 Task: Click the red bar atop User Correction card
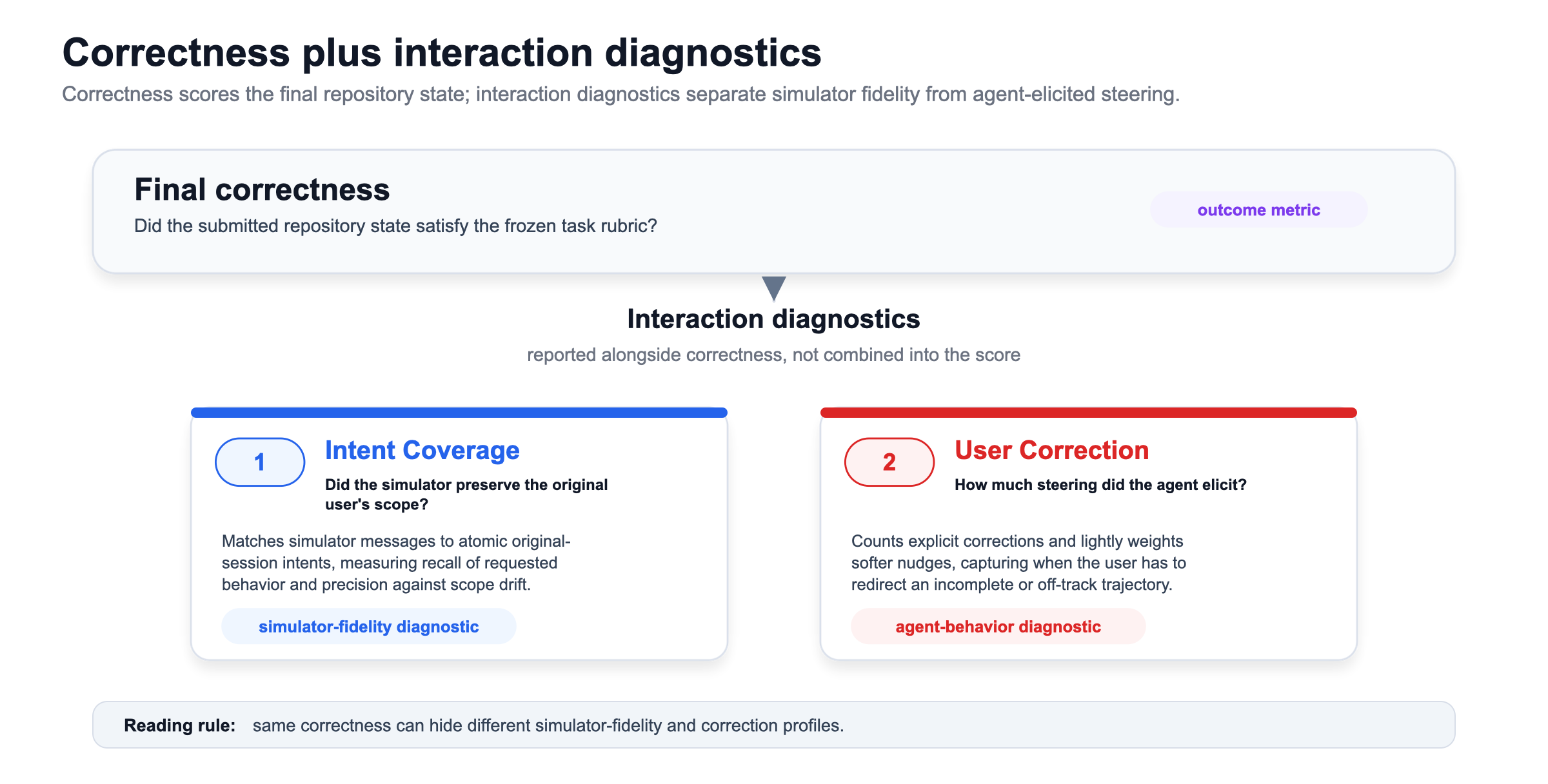coord(1089,413)
